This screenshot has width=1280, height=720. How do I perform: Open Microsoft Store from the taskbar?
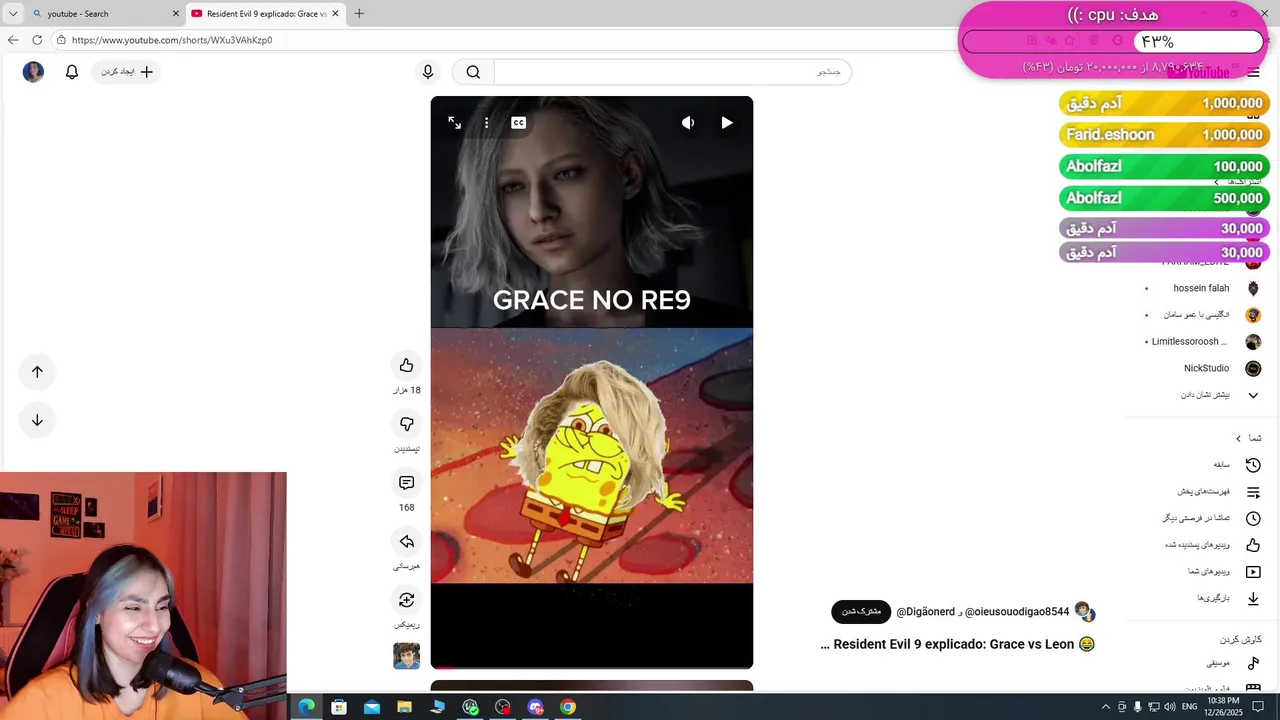pyautogui.click(x=339, y=707)
